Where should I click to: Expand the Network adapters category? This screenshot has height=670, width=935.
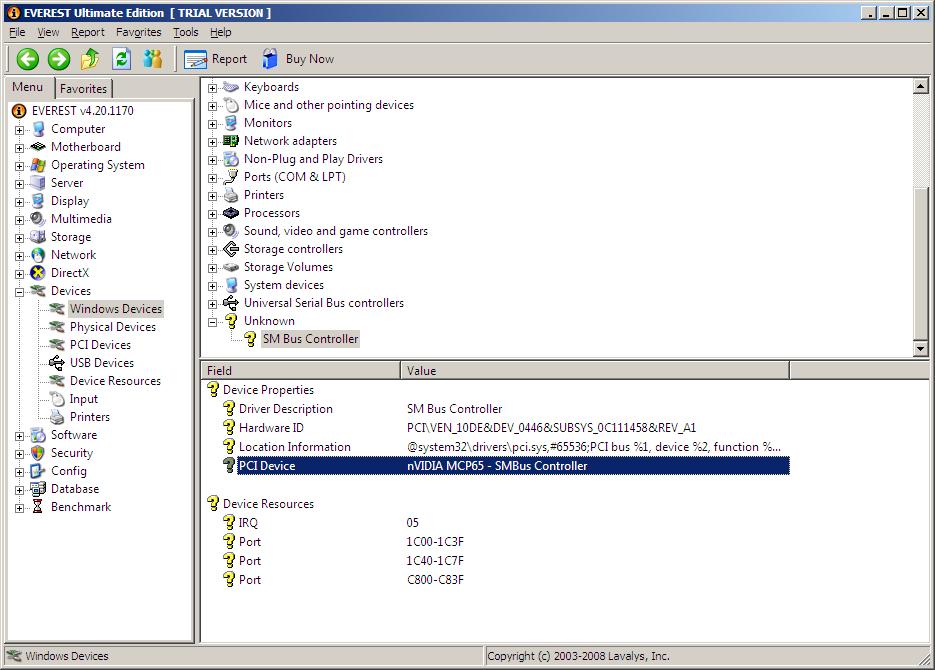(212, 142)
